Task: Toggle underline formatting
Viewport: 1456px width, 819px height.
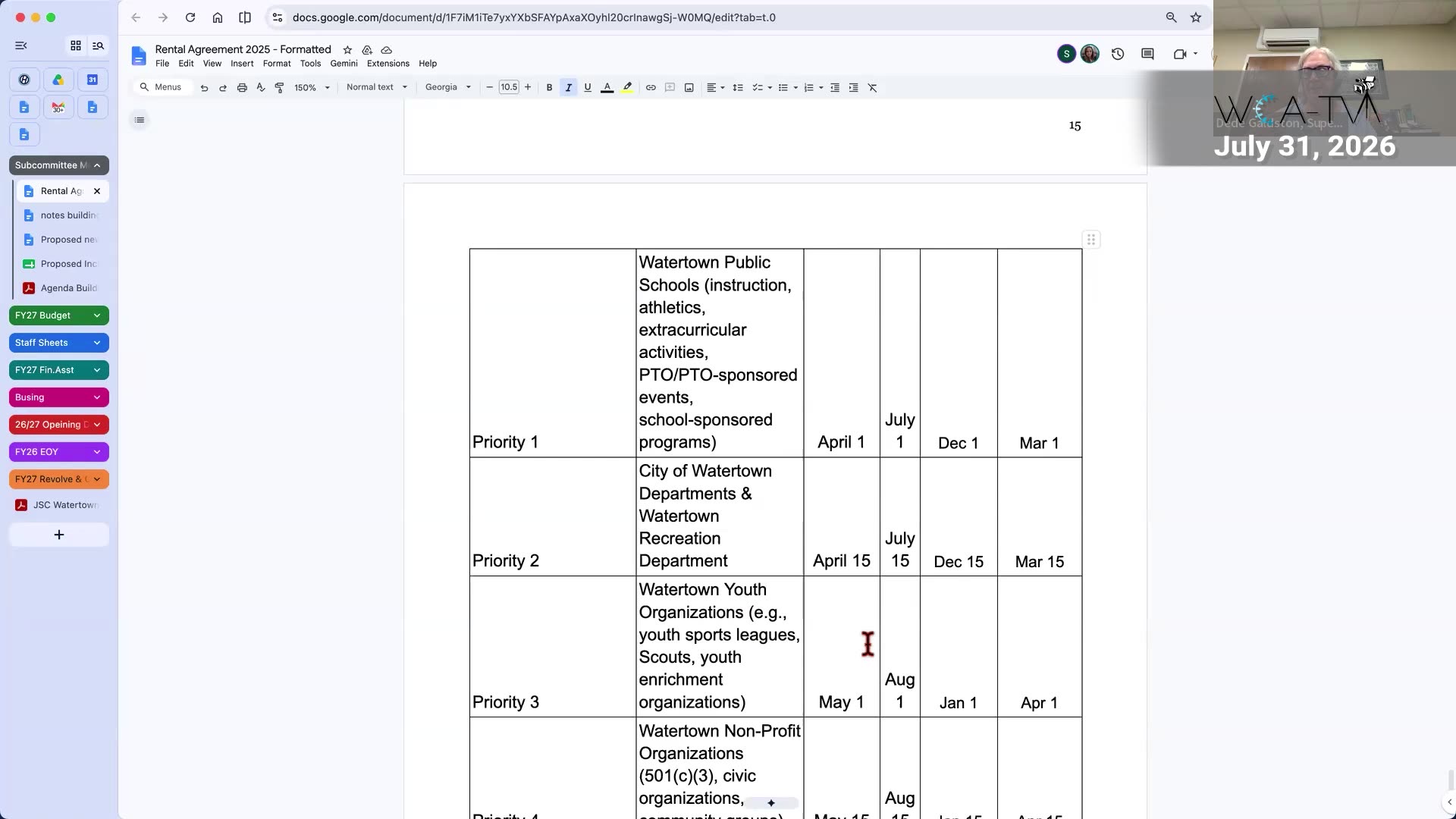Action: pyautogui.click(x=588, y=88)
